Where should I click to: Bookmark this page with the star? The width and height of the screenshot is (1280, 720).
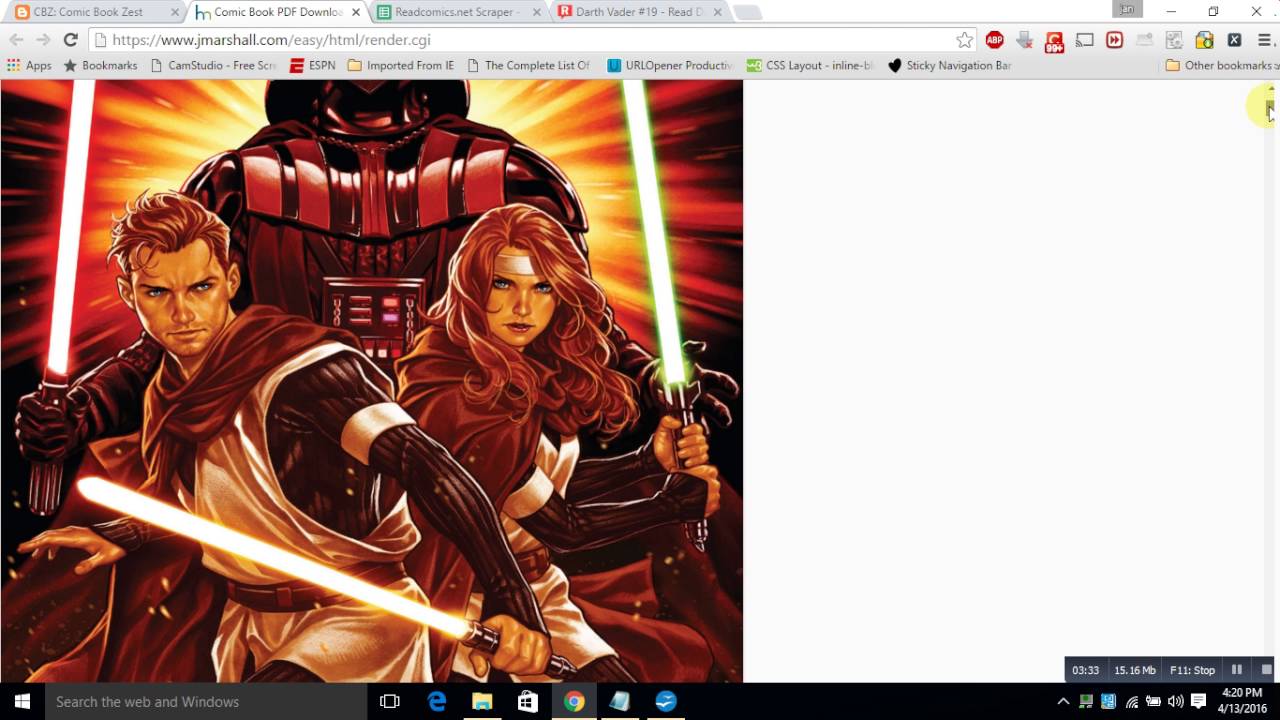(964, 40)
